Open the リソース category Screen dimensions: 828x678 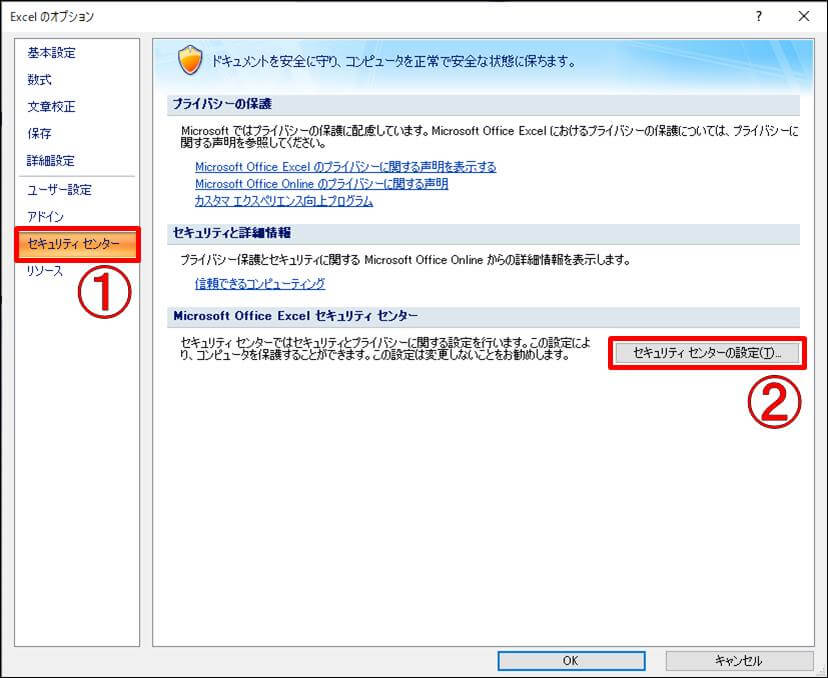pos(45,271)
